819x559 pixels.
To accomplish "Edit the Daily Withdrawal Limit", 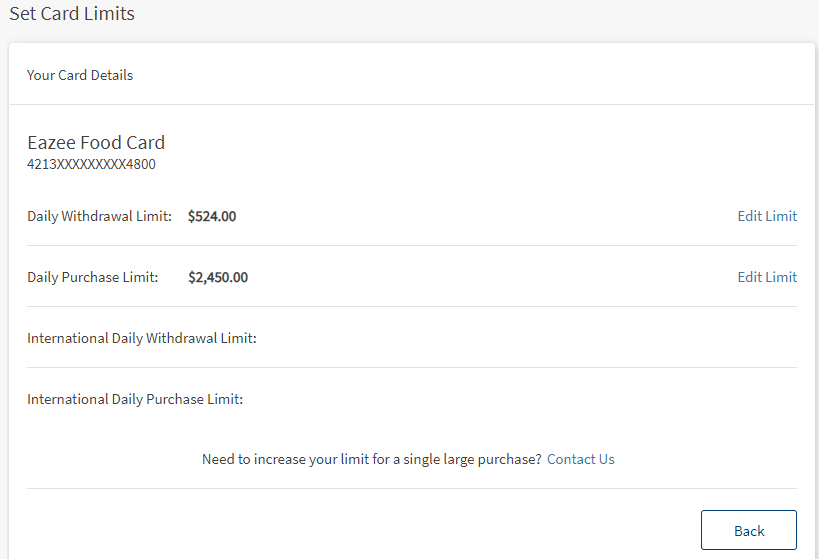I will 767,216.
